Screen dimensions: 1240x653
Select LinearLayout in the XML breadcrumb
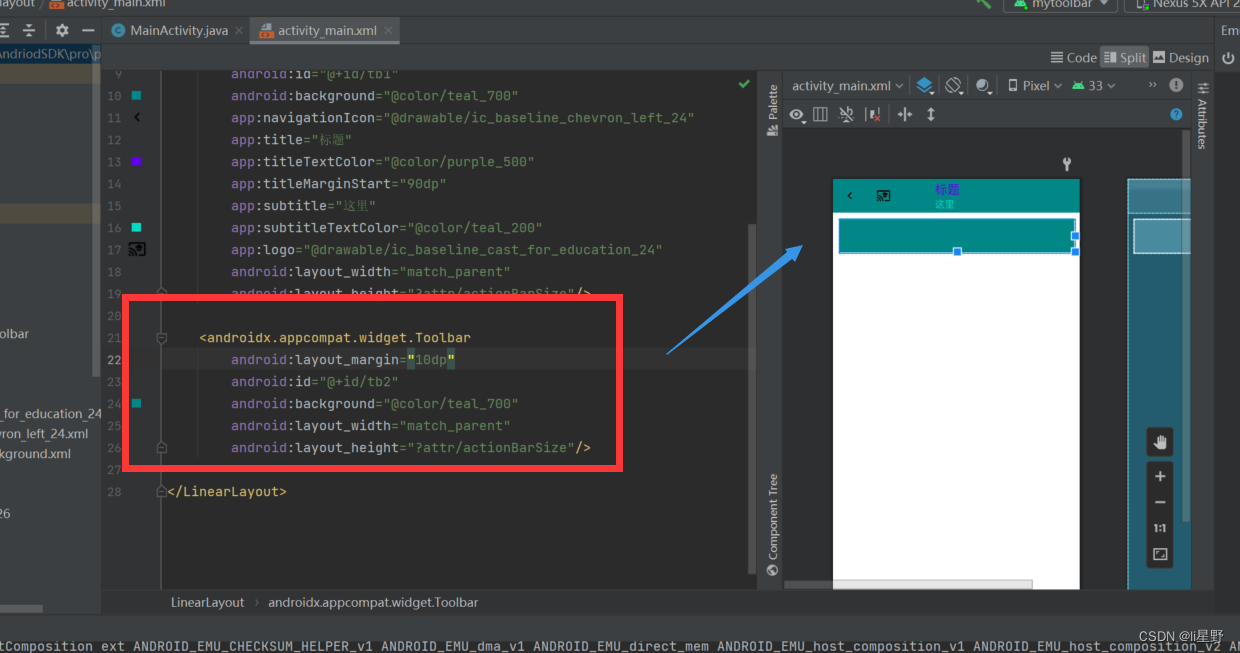tap(207, 602)
